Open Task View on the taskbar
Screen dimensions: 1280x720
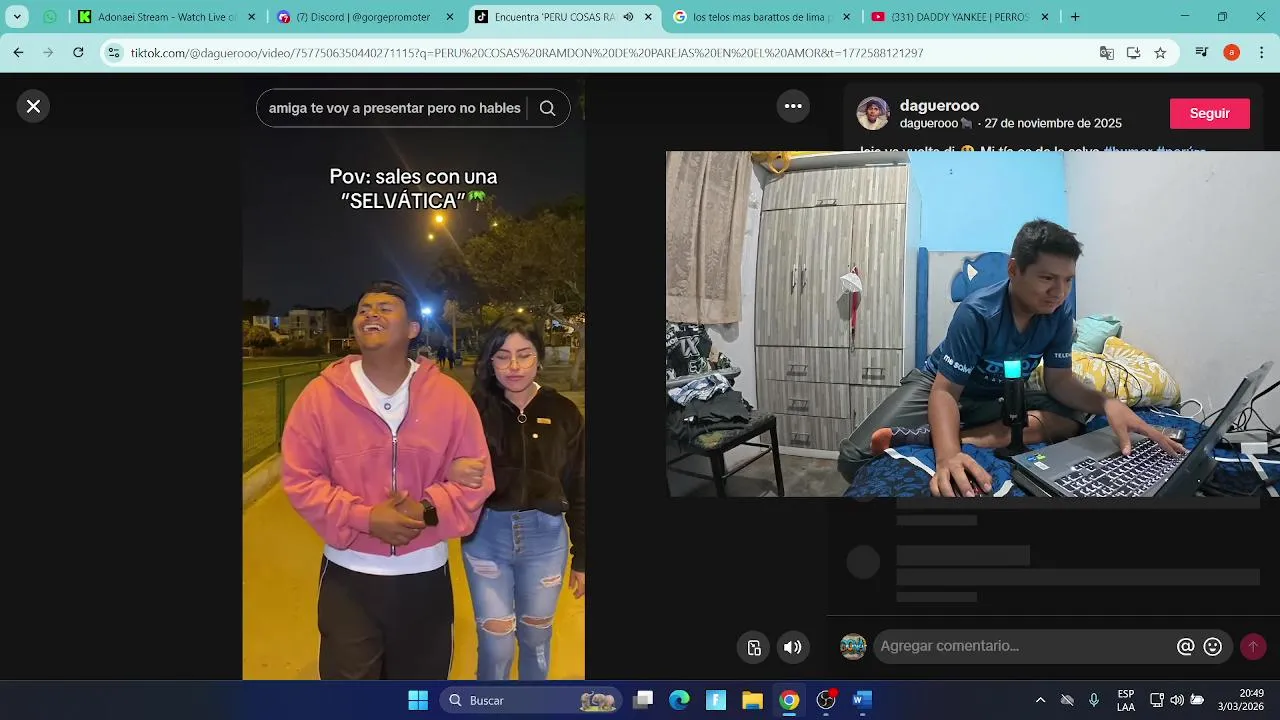coord(643,700)
